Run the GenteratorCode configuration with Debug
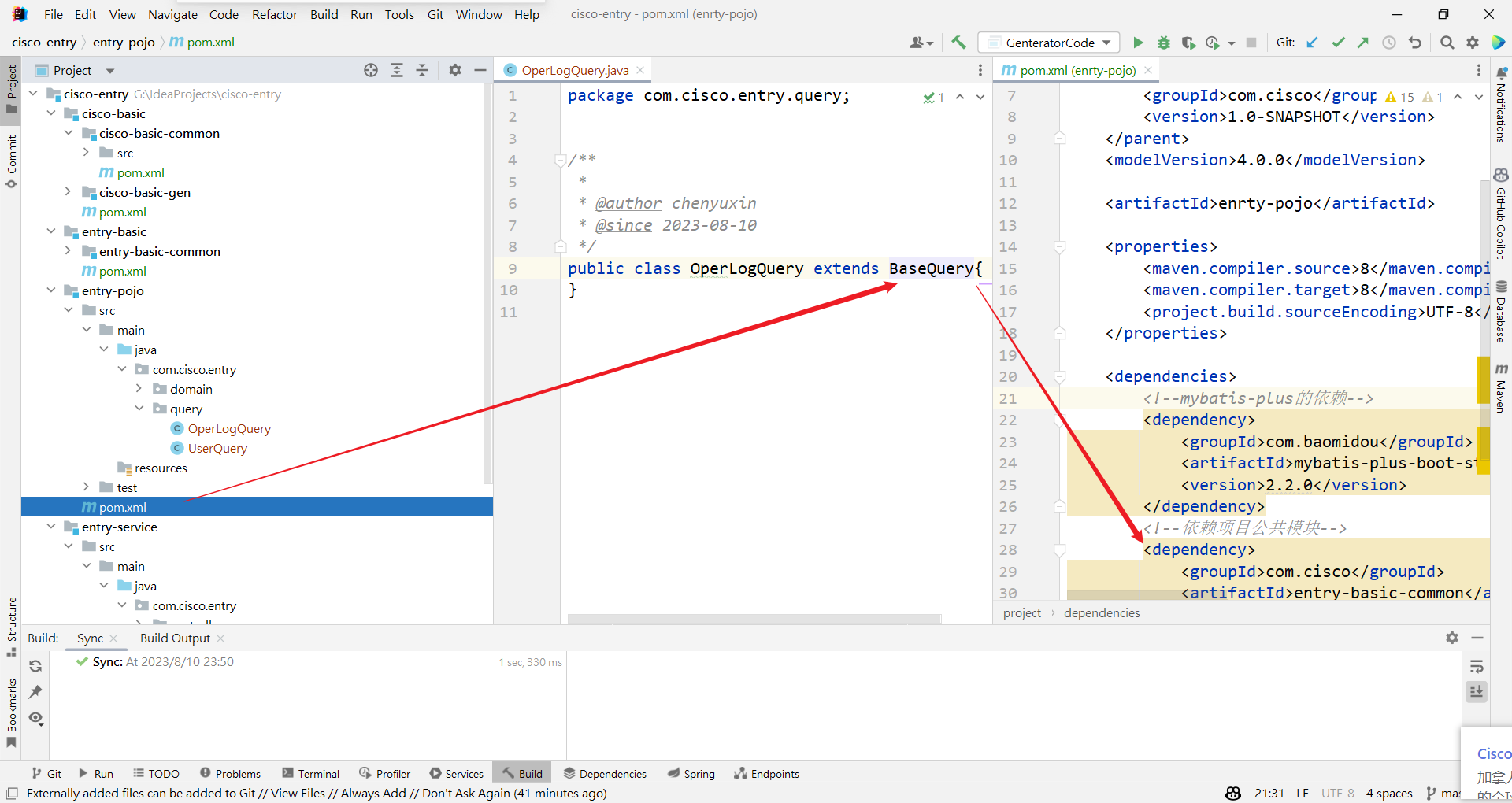Viewport: 1512px width, 803px height. 1163,42
